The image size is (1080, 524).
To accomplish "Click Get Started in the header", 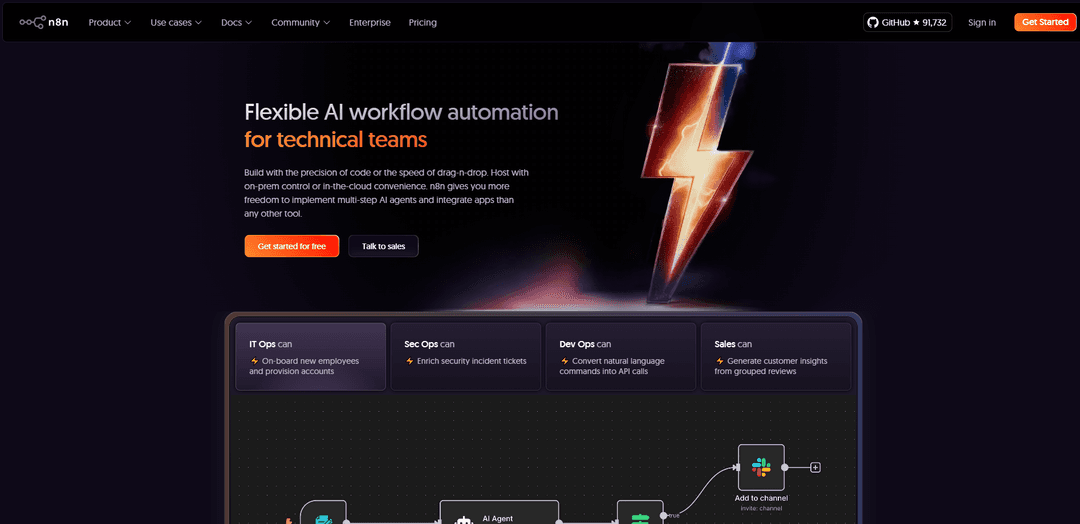I will [1045, 22].
